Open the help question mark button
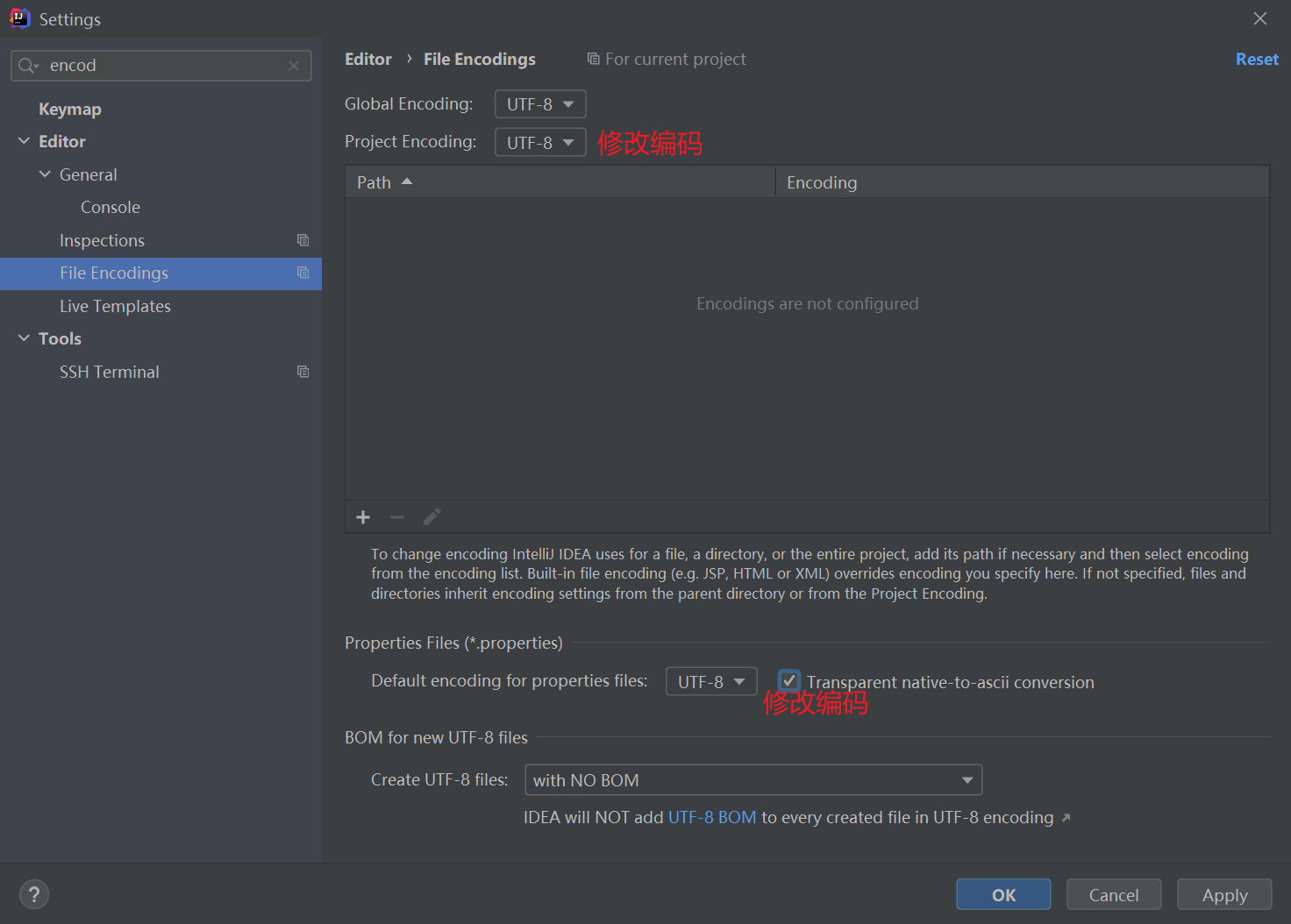Viewport: 1291px width, 924px height. coord(34,894)
